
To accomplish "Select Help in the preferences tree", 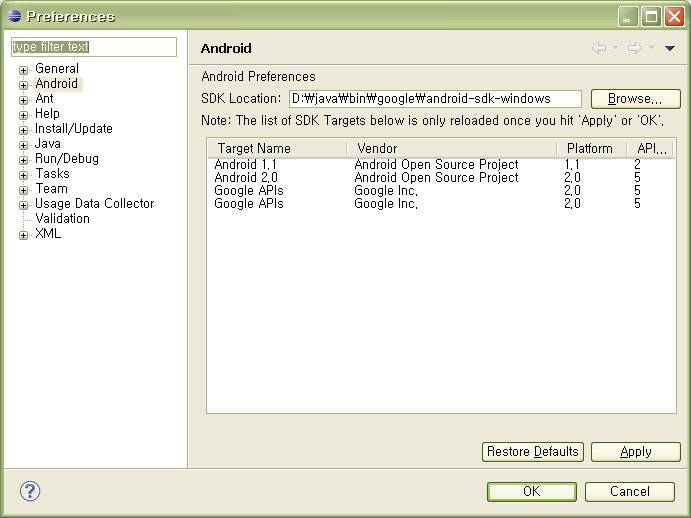I will tap(47, 113).
